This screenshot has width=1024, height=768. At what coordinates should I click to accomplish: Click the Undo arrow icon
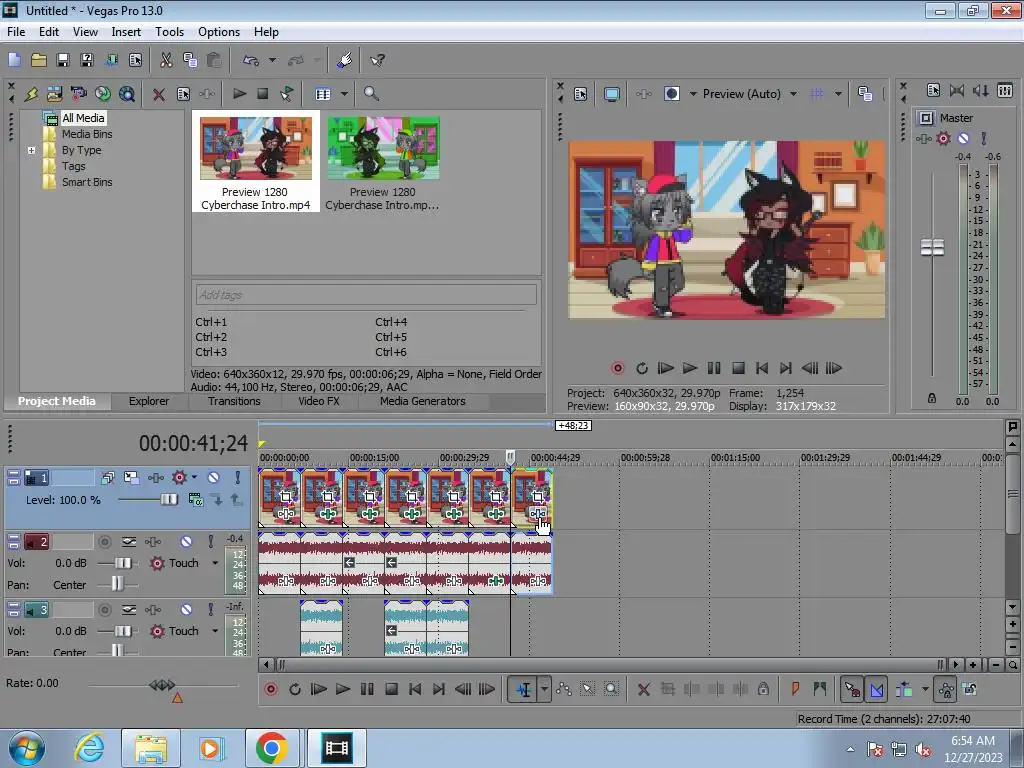(x=251, y=60)
